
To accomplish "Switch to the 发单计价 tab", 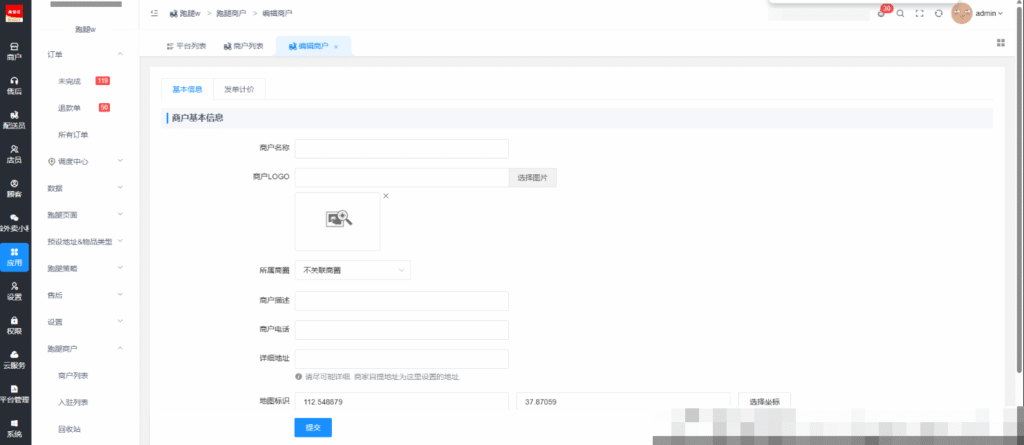I will click(x=239, y=89).
